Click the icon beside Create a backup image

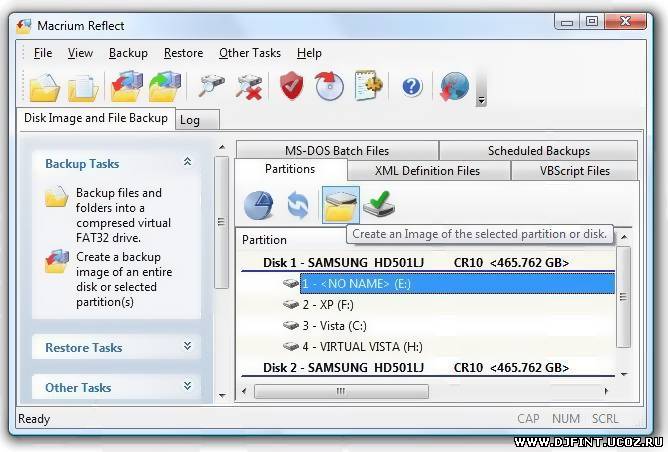pyautogui.click(x=57, y=262)
